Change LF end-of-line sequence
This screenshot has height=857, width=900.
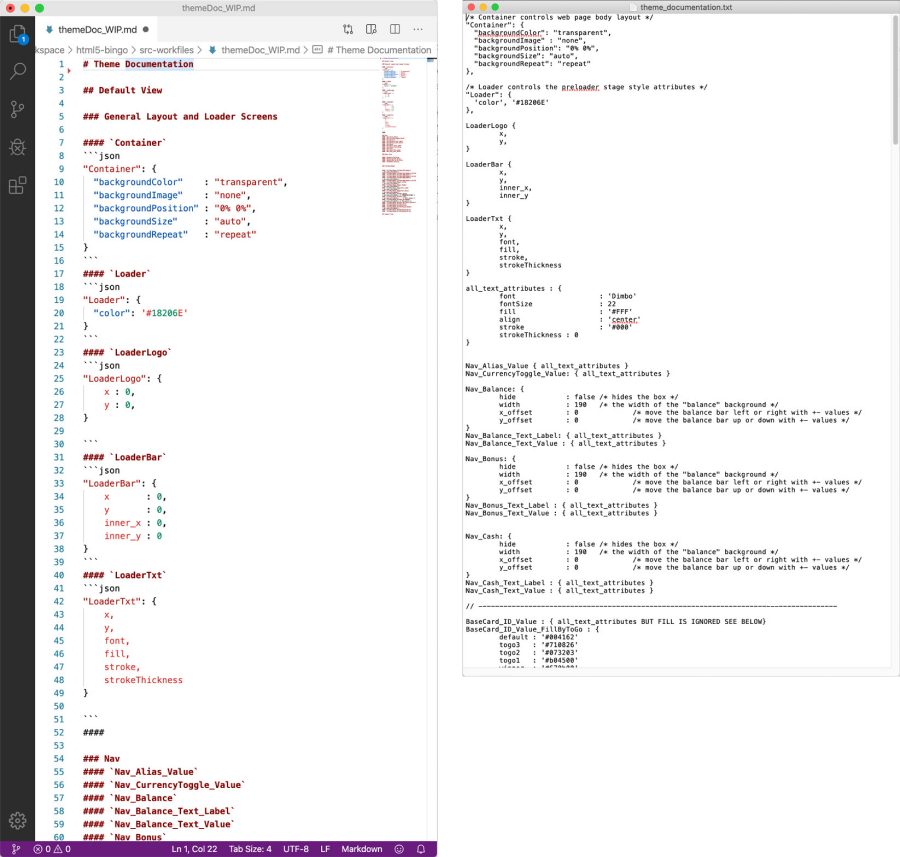[325, 849]
